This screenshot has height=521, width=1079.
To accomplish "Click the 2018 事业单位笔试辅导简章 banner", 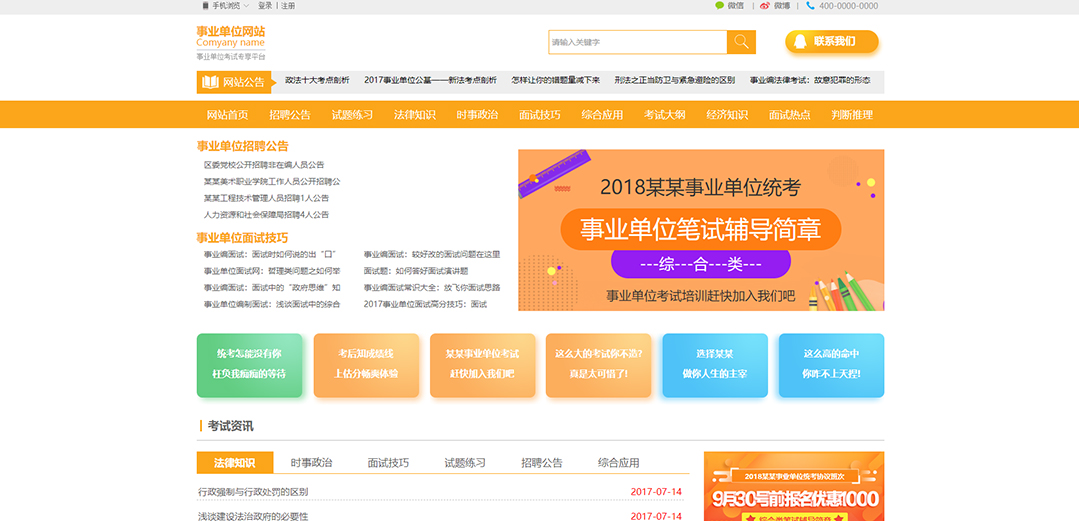I will click(x=700, y=230).
